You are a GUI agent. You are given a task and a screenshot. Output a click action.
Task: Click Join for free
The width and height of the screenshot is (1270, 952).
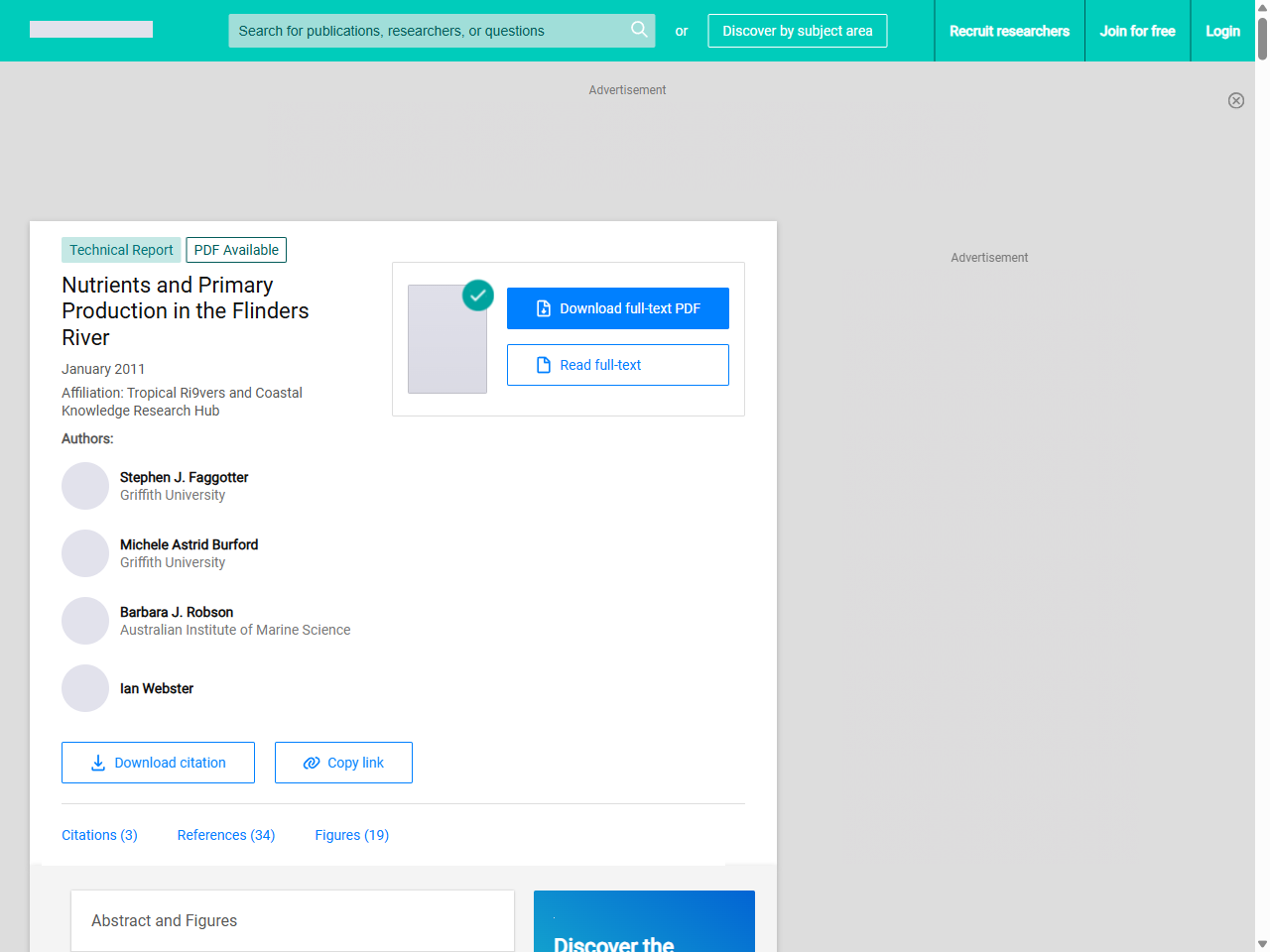pyautogui.click(x=1137, y=31)
